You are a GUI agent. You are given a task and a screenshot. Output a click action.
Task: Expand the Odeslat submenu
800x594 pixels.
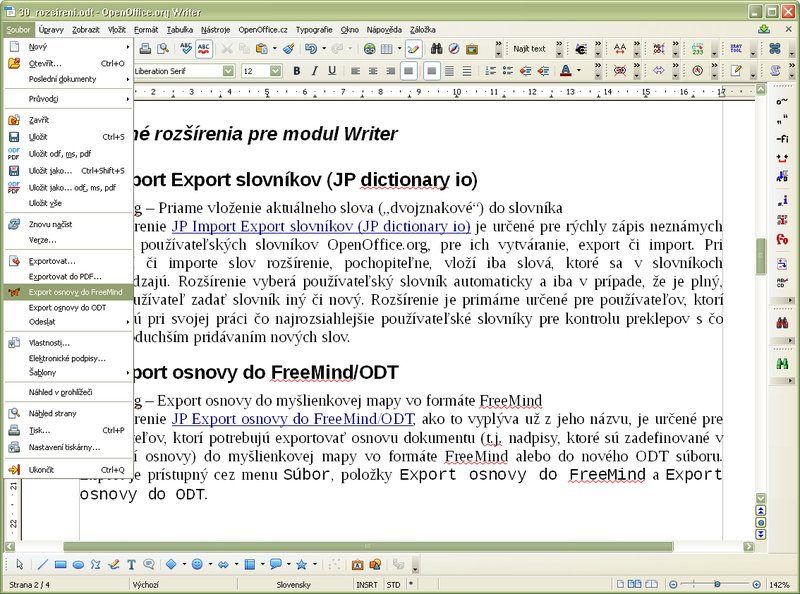[x=68, y=322]
